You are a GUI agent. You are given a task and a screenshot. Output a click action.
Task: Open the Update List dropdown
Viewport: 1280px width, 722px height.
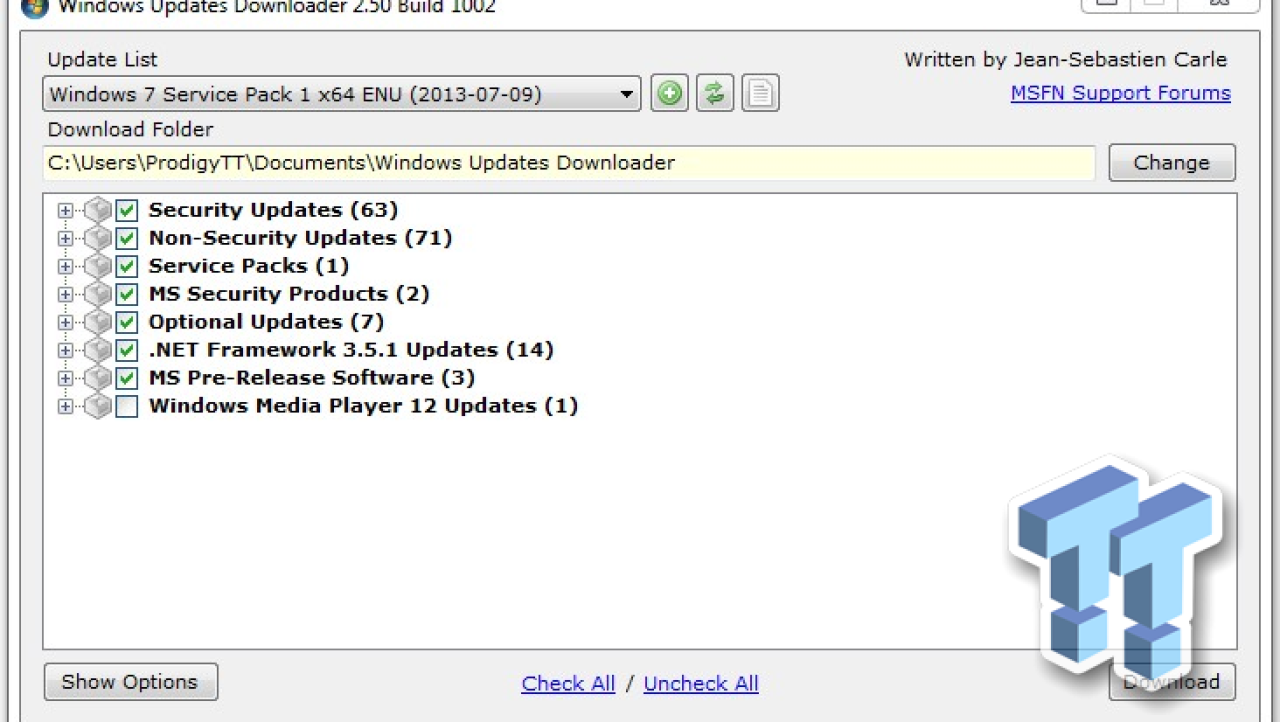click(342, 94)
